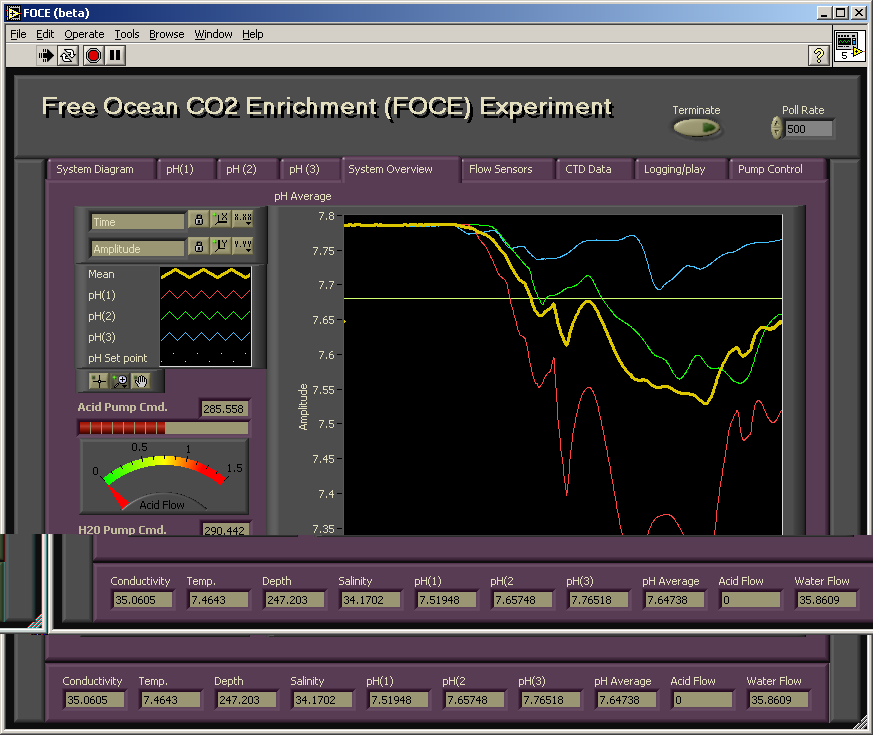Open the Operate menu
Image resolution: width=873 pixels, height=735 pixels.
[x=84, y=34]
